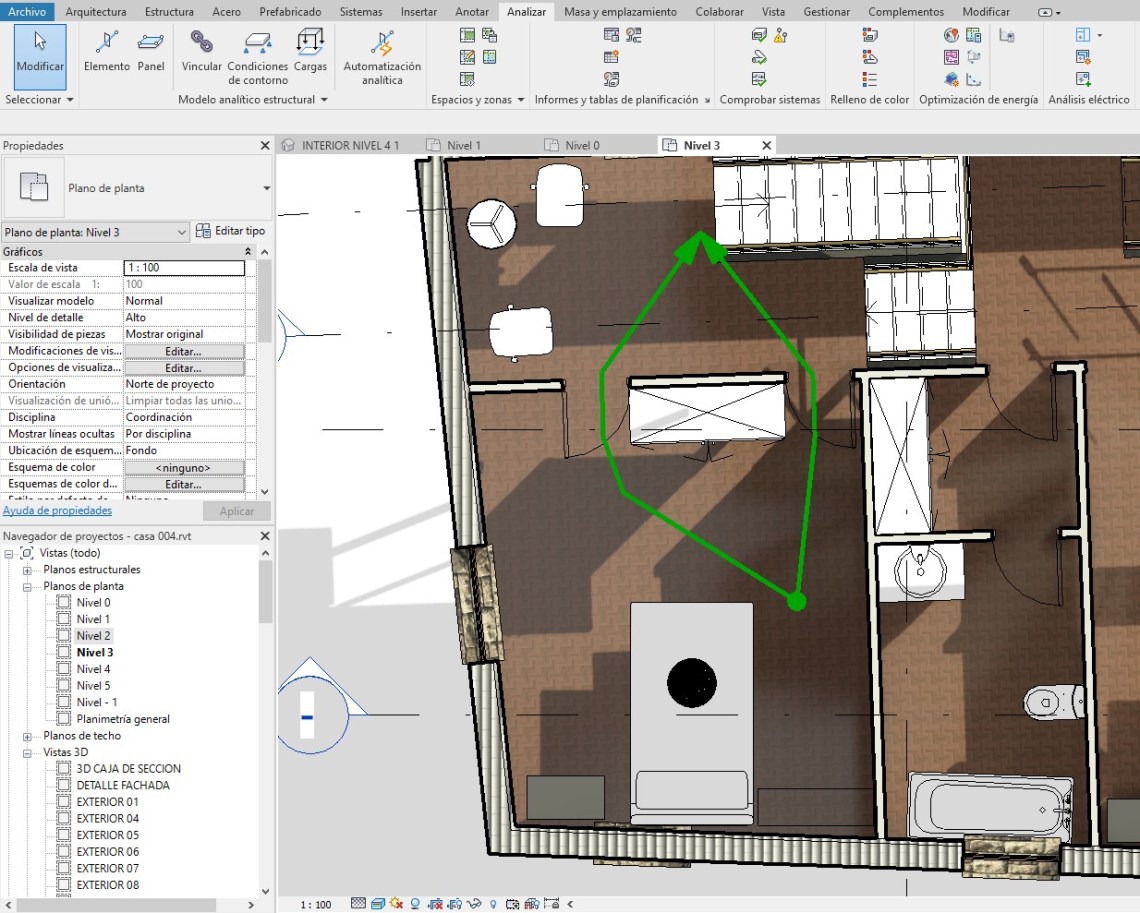Expand the Planos estructurales tree node
This screenshot has width=1140, height=913.
28,570
